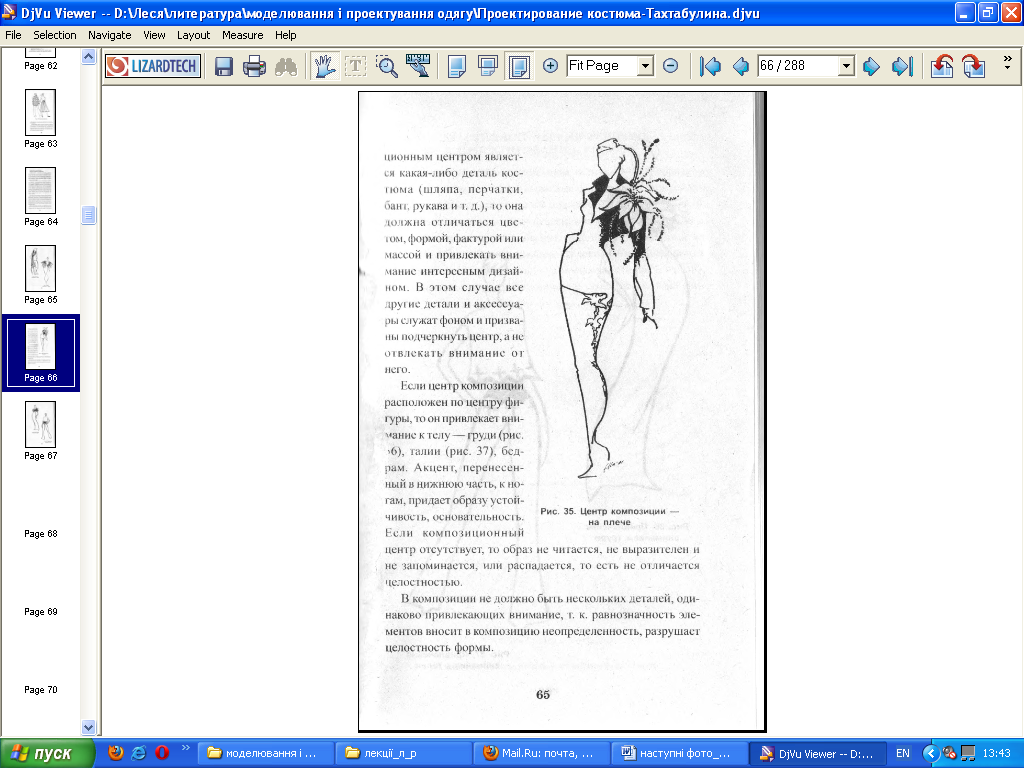
Task: Switch to наступні фото Word taskbar button
Action: pyautogui.click(x=680, y=753)
